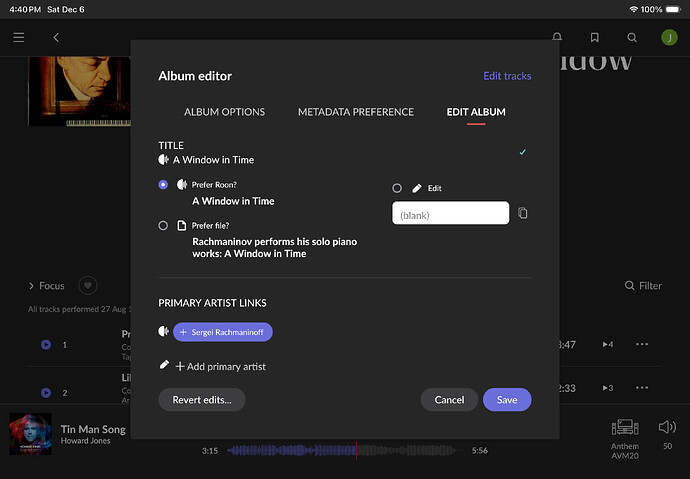Open the volume speaker control
Screen dimensions: 690x479
point(667,427)
